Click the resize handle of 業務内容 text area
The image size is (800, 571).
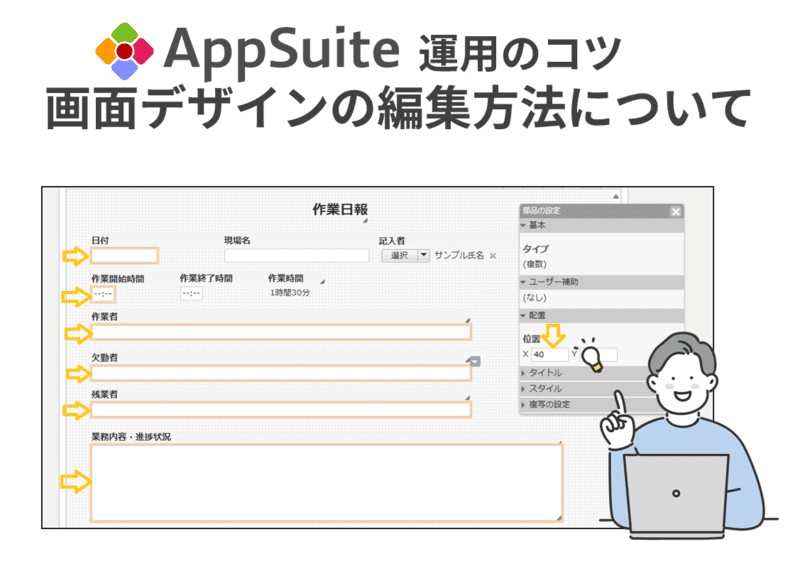tap(559, 518)
